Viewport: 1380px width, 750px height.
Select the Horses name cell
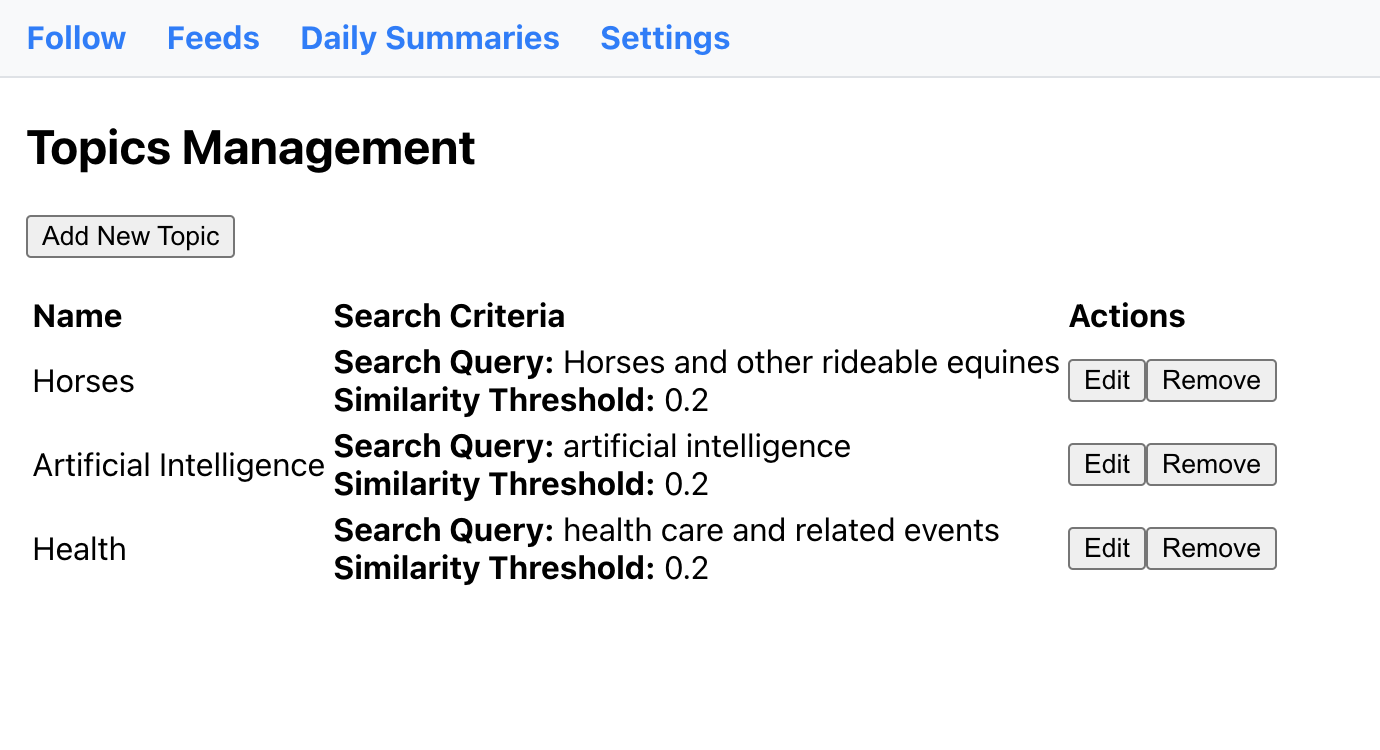(x=84, y=381)
